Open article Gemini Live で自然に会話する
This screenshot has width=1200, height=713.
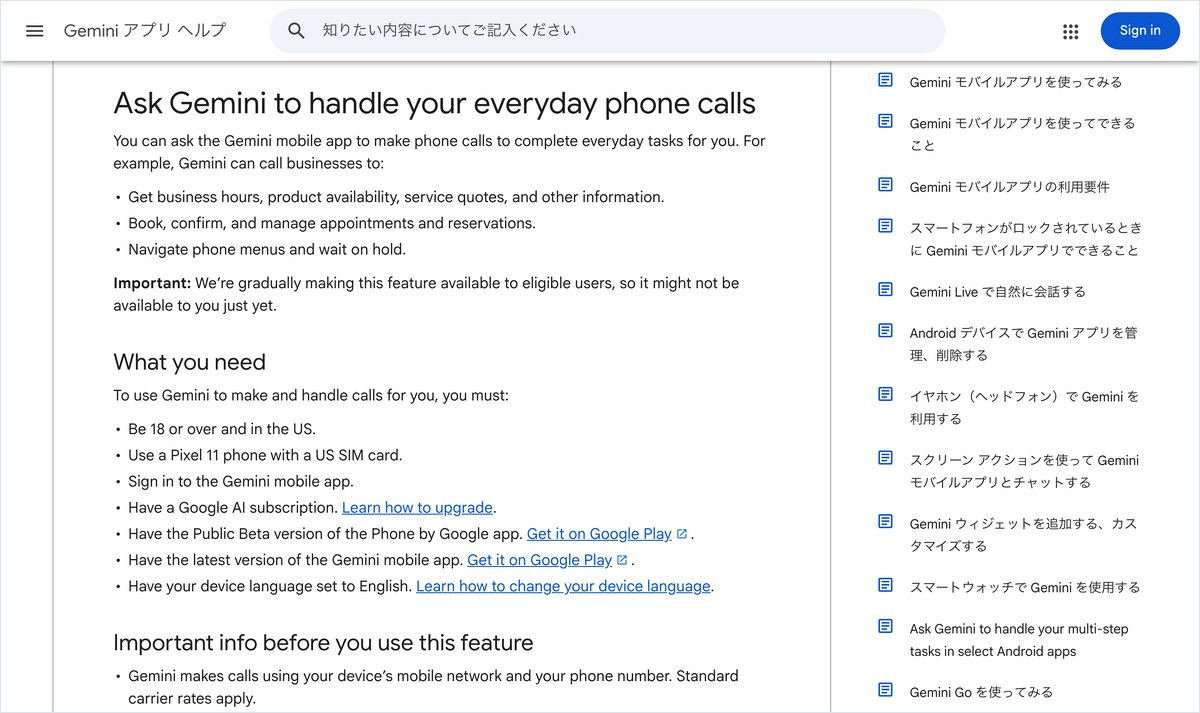(x=998, y=292)
